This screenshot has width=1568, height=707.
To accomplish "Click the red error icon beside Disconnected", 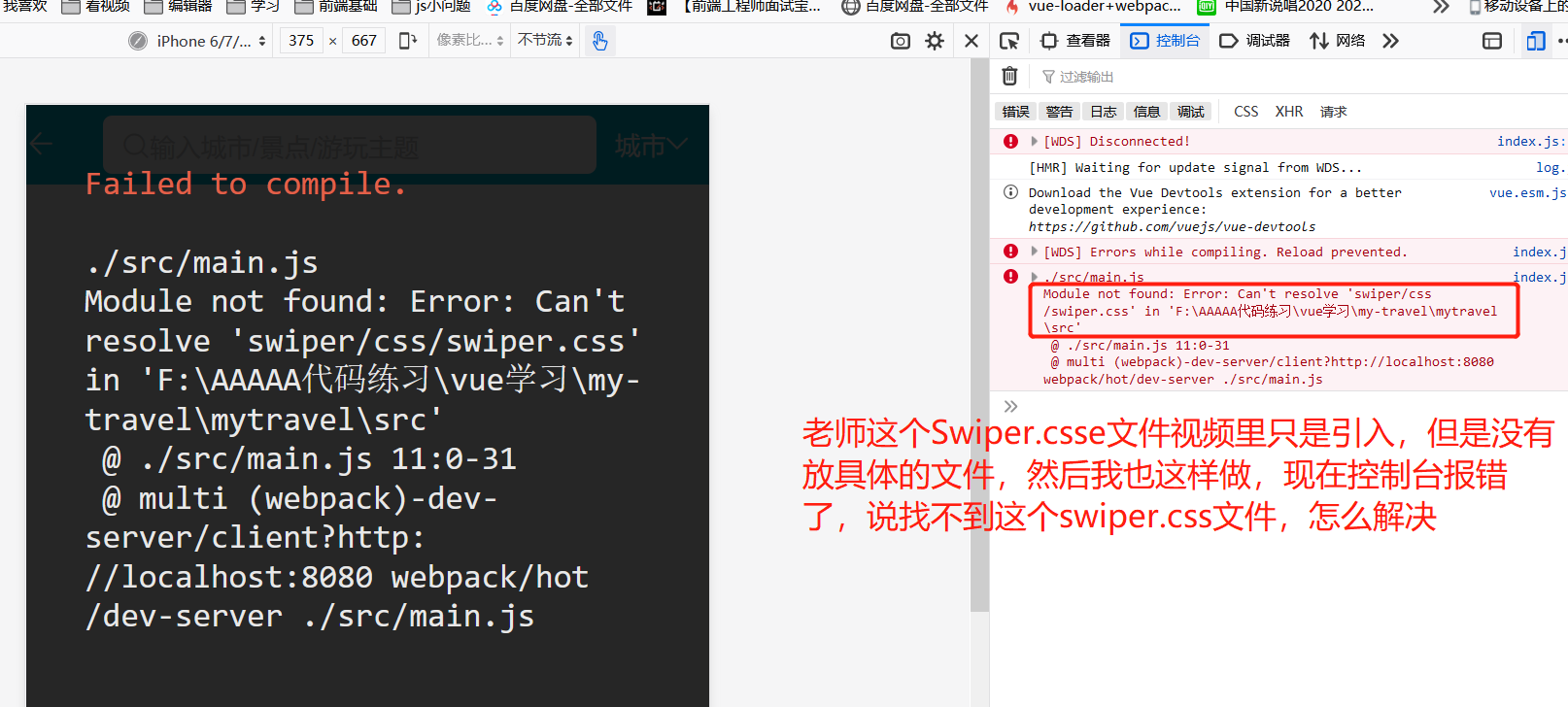I will [1010, 142].
